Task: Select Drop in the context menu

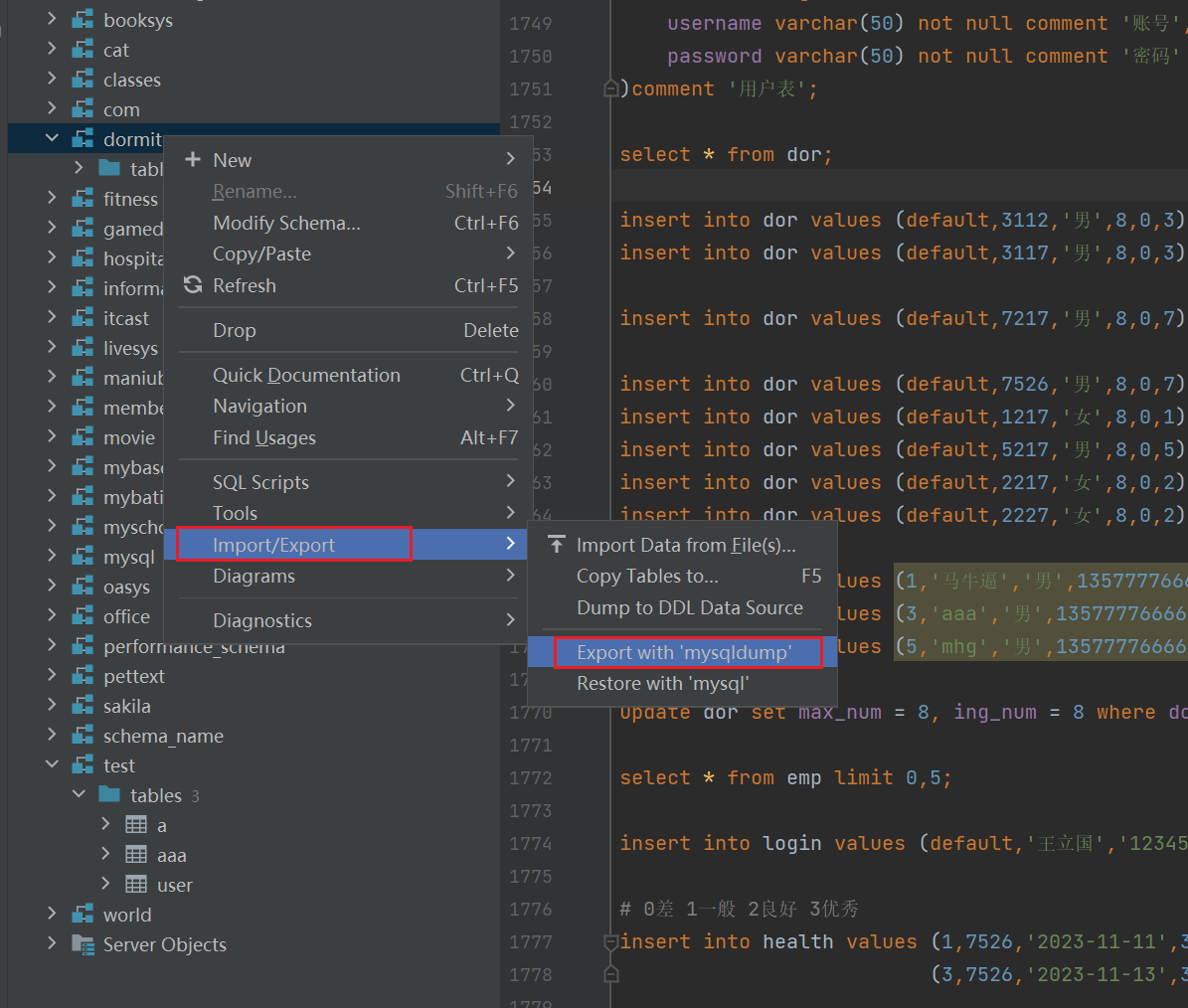Action: [349, 330]
